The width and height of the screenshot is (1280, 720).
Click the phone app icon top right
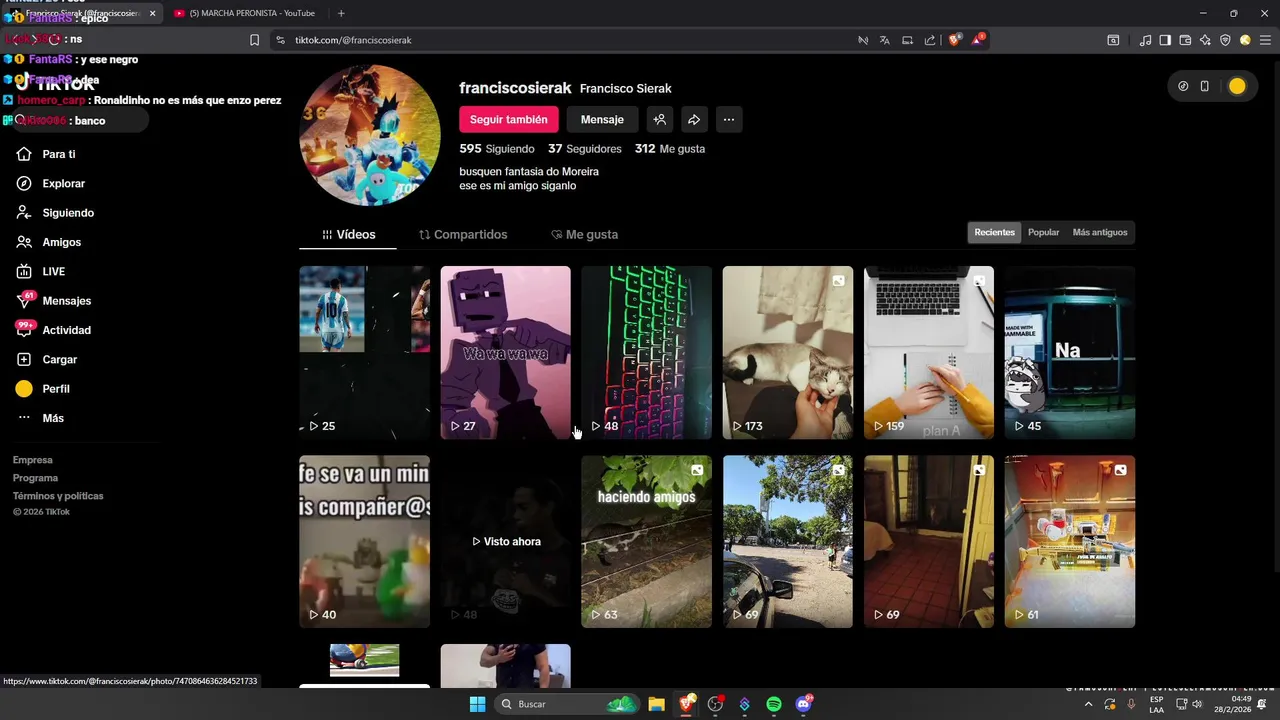click(1205, 86)
